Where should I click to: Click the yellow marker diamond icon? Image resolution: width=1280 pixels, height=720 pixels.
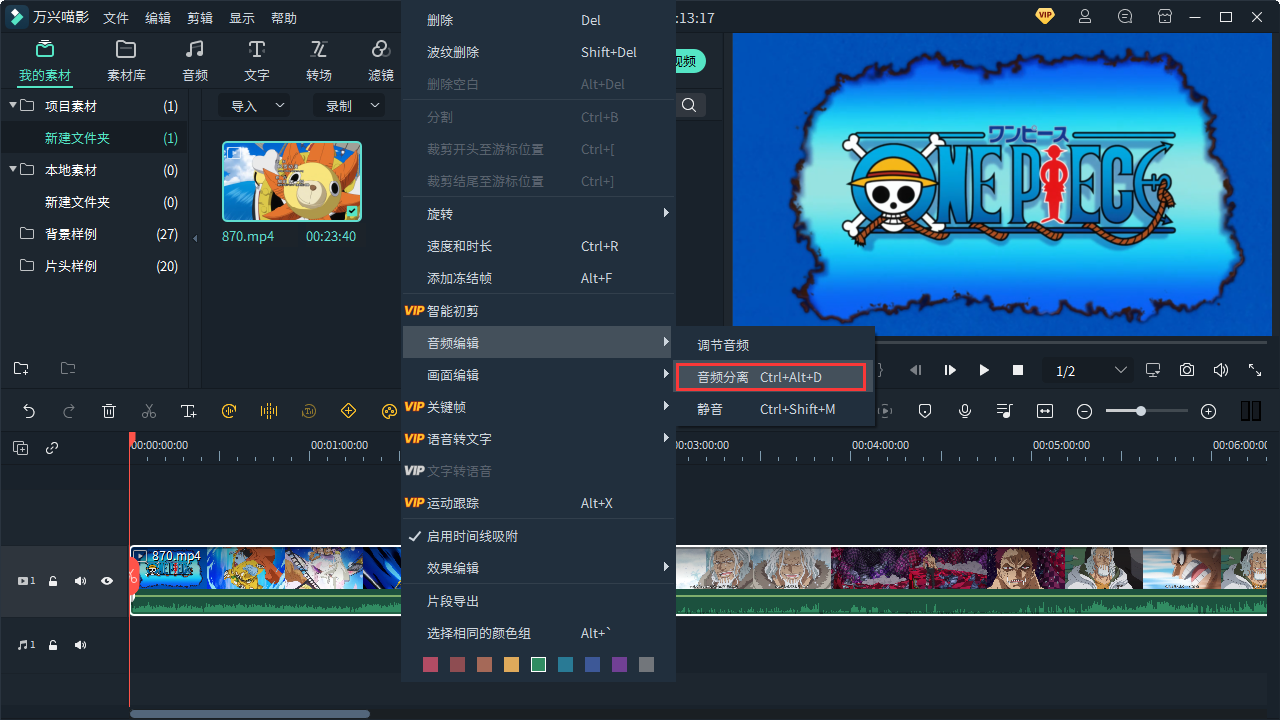point(348,411)
